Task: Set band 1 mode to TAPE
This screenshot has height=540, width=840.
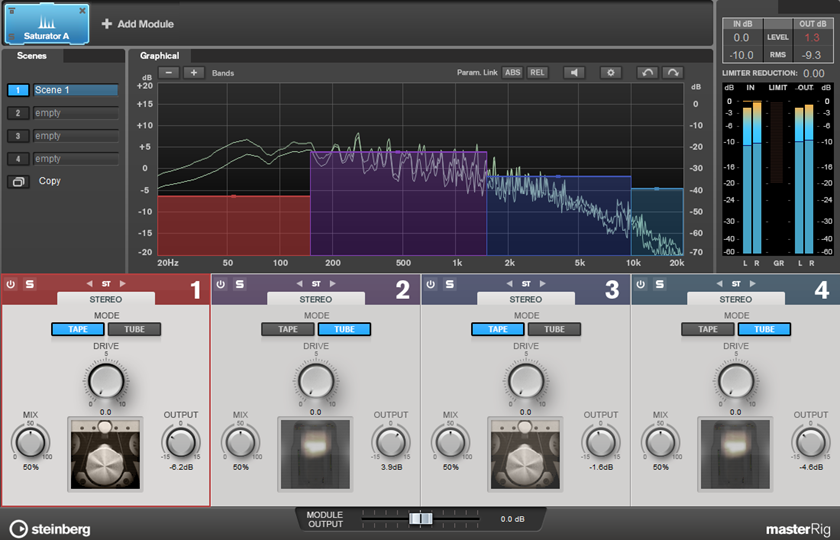Action: pos(78,329)
